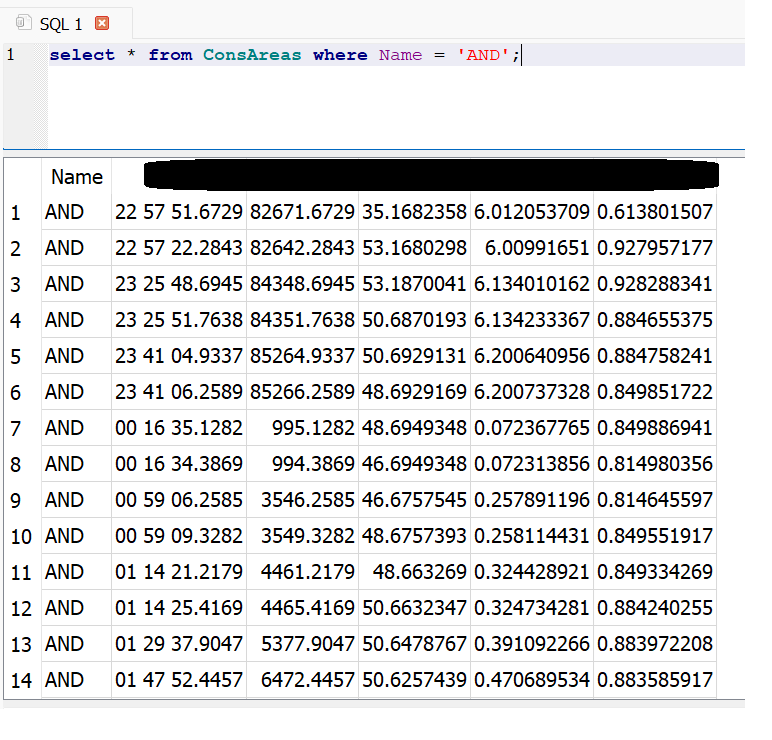The image size is (772, 740).
Task: Click the 'select' keyword in query
Action: [82, 55]
